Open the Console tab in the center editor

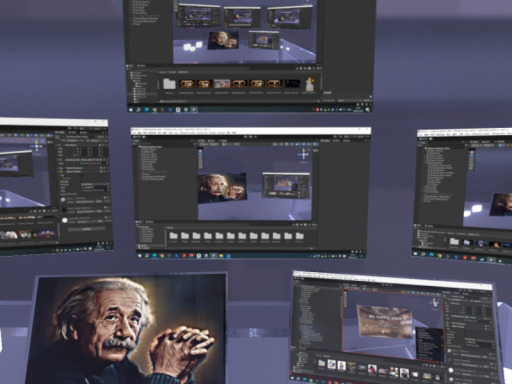150,222
